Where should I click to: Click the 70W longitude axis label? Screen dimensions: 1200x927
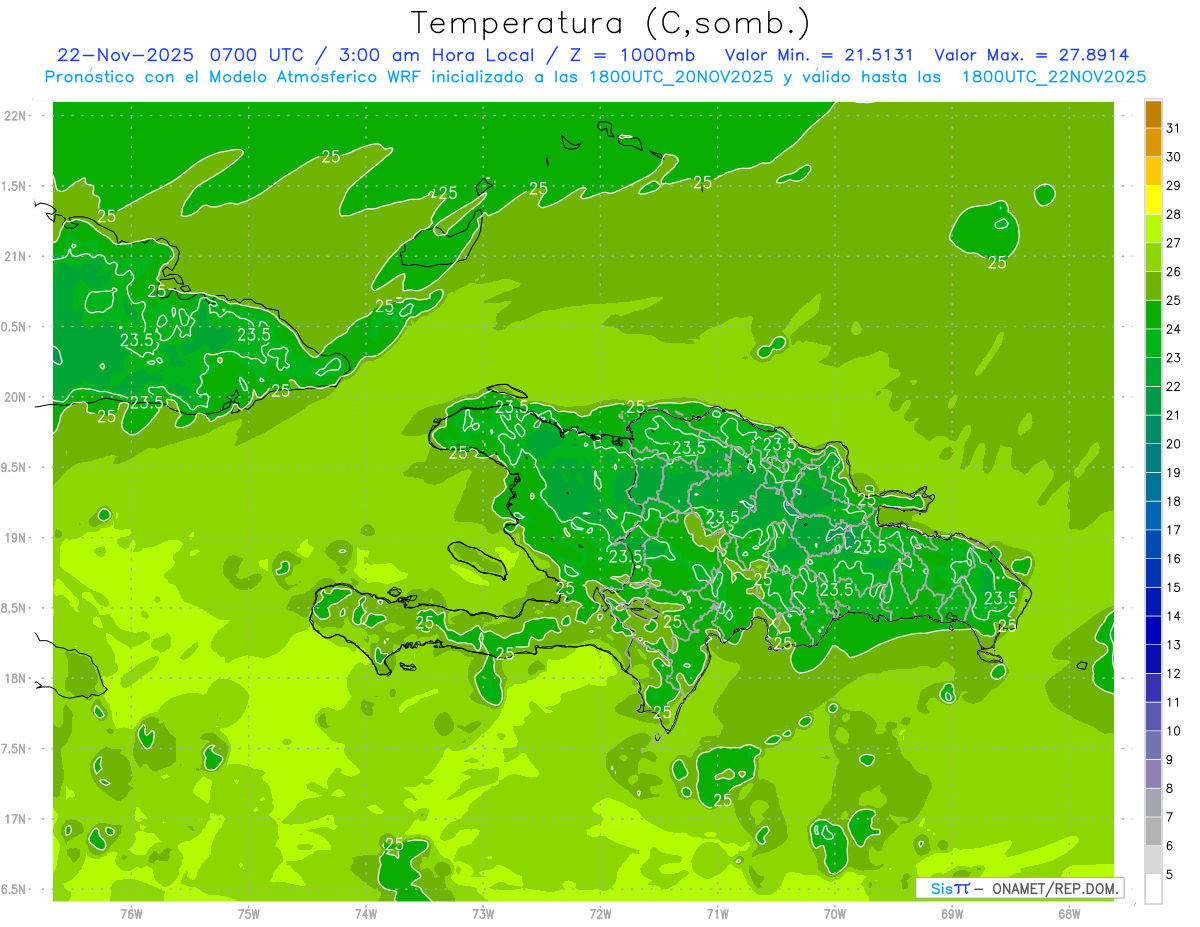click(835, 914)
